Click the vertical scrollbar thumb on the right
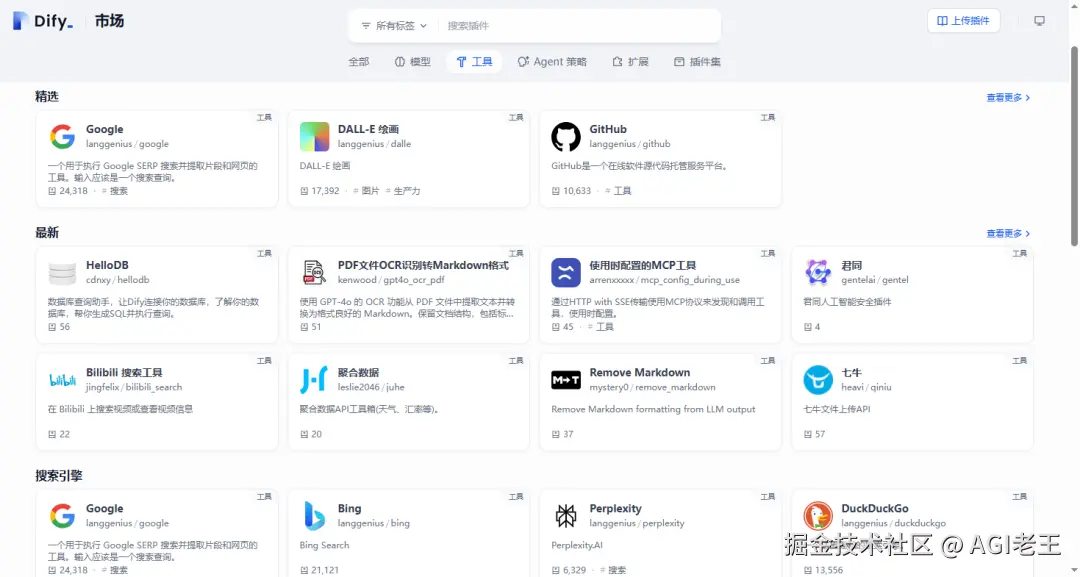Screen dimensions: 1080x577 coord(1074,146)
